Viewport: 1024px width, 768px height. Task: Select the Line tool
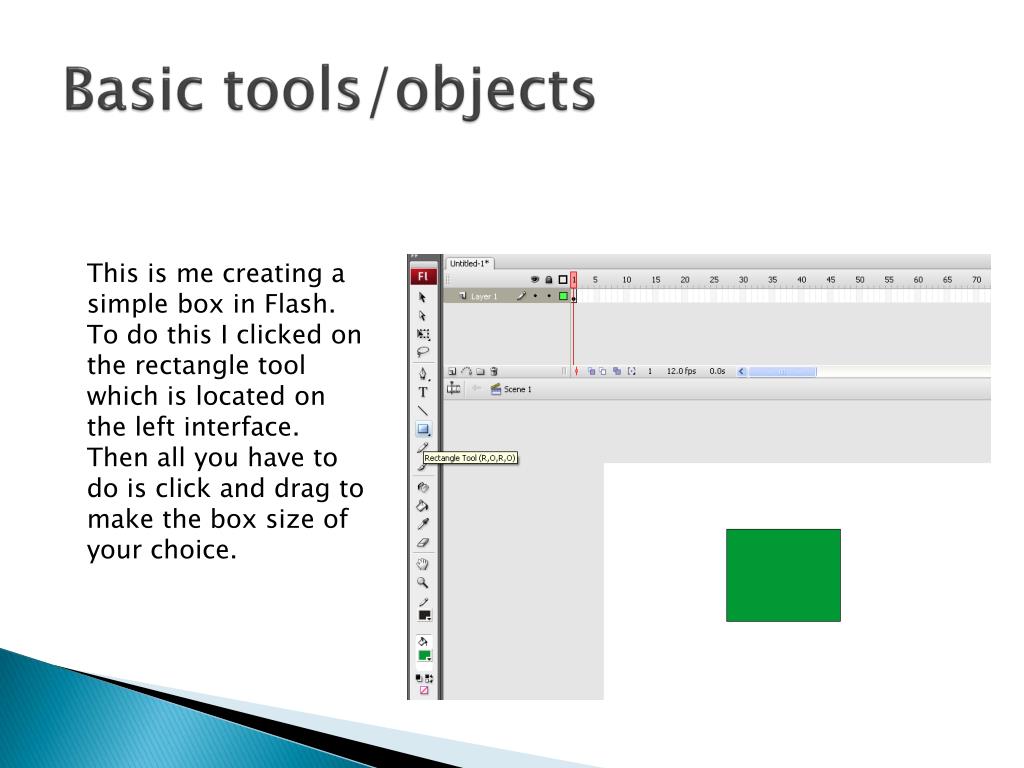pyautogui.click(x=423, y=411)
